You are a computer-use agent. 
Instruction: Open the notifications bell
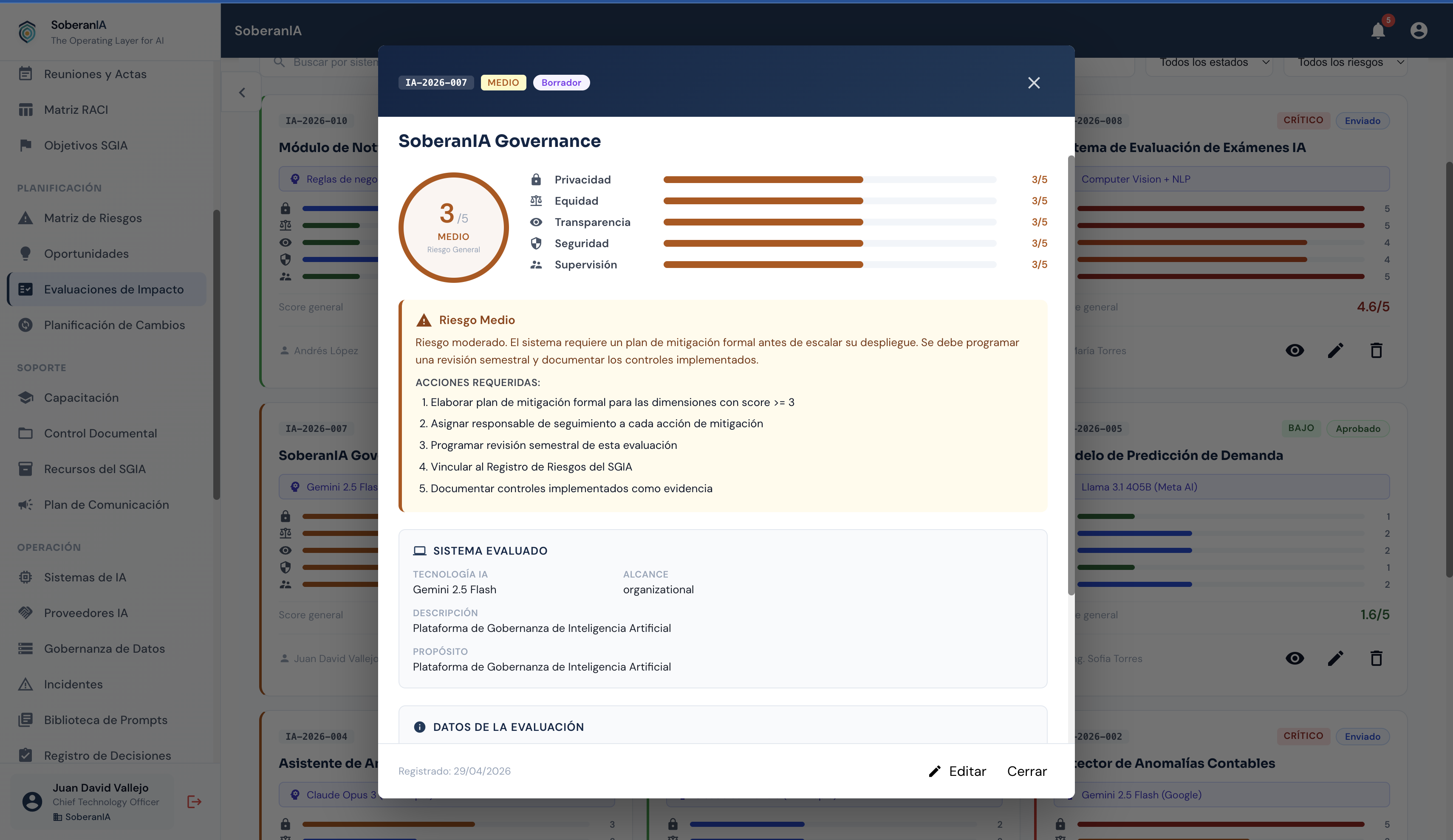point(1377,30)
